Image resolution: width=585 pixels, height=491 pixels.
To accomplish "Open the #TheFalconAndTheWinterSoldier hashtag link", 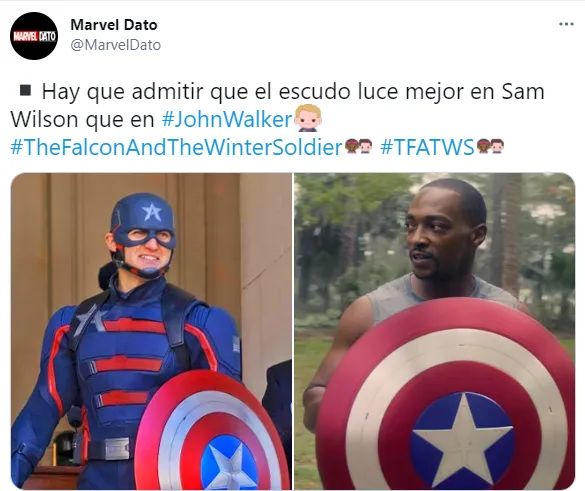I will point(176,147).
